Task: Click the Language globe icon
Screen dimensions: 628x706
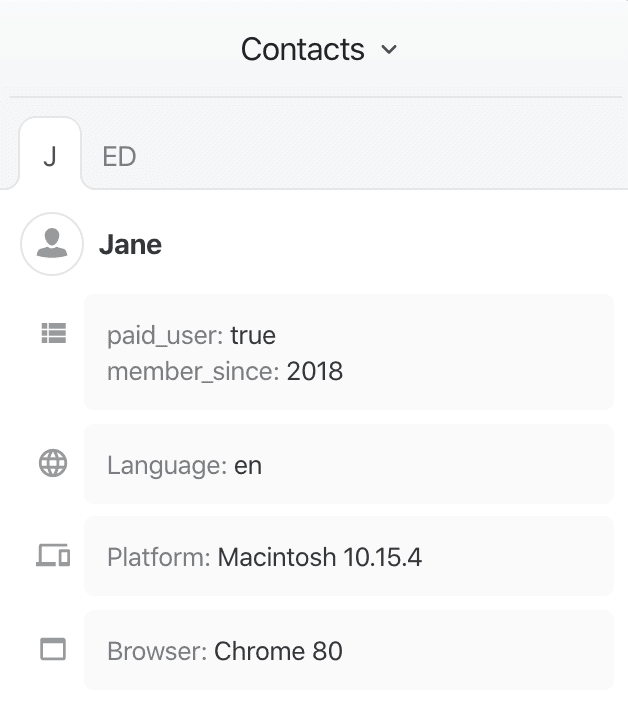Action: pos(53,463)
